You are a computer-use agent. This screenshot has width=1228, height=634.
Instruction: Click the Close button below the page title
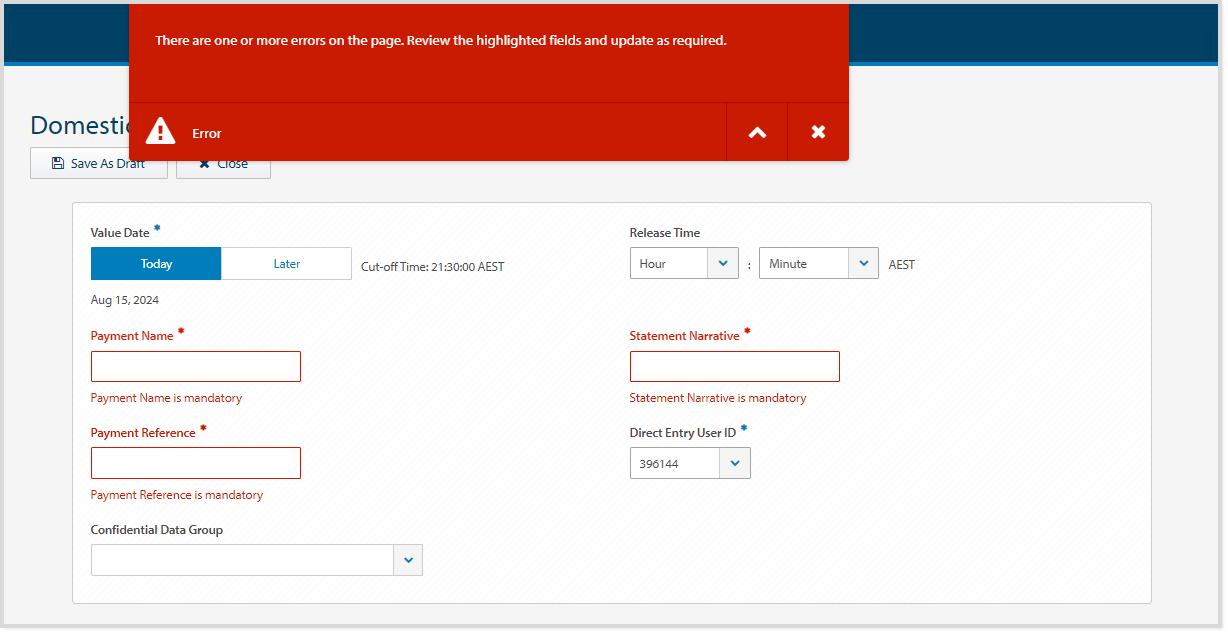223,163
